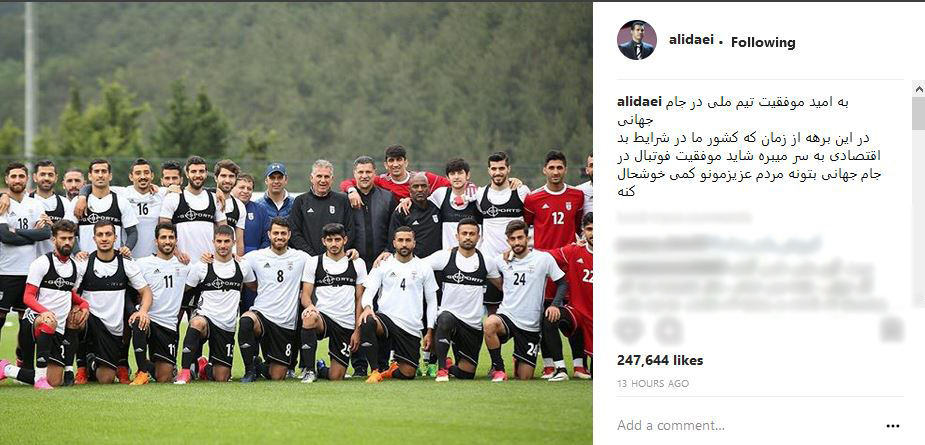
Task: Click the blurred comment bubble icon
Action: pos(668,329)
